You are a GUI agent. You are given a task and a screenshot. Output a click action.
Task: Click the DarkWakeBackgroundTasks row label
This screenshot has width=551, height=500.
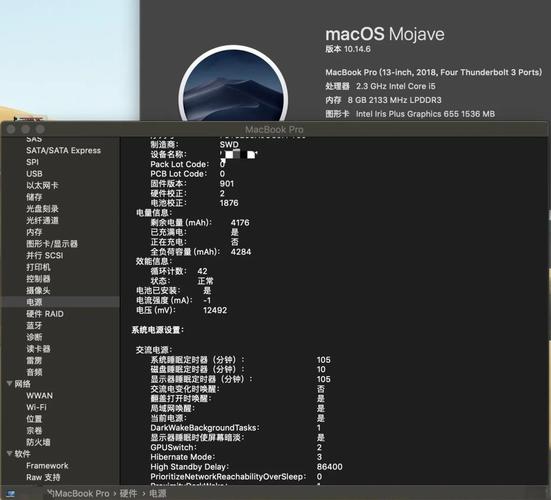pos(205,428)
